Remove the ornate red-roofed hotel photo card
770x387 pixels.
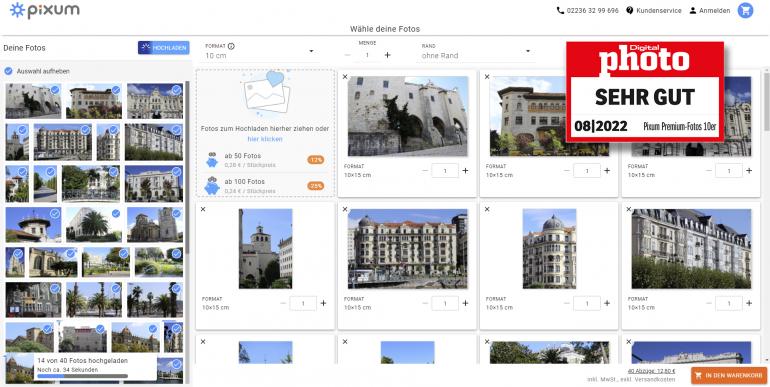[x=345, y=209]
